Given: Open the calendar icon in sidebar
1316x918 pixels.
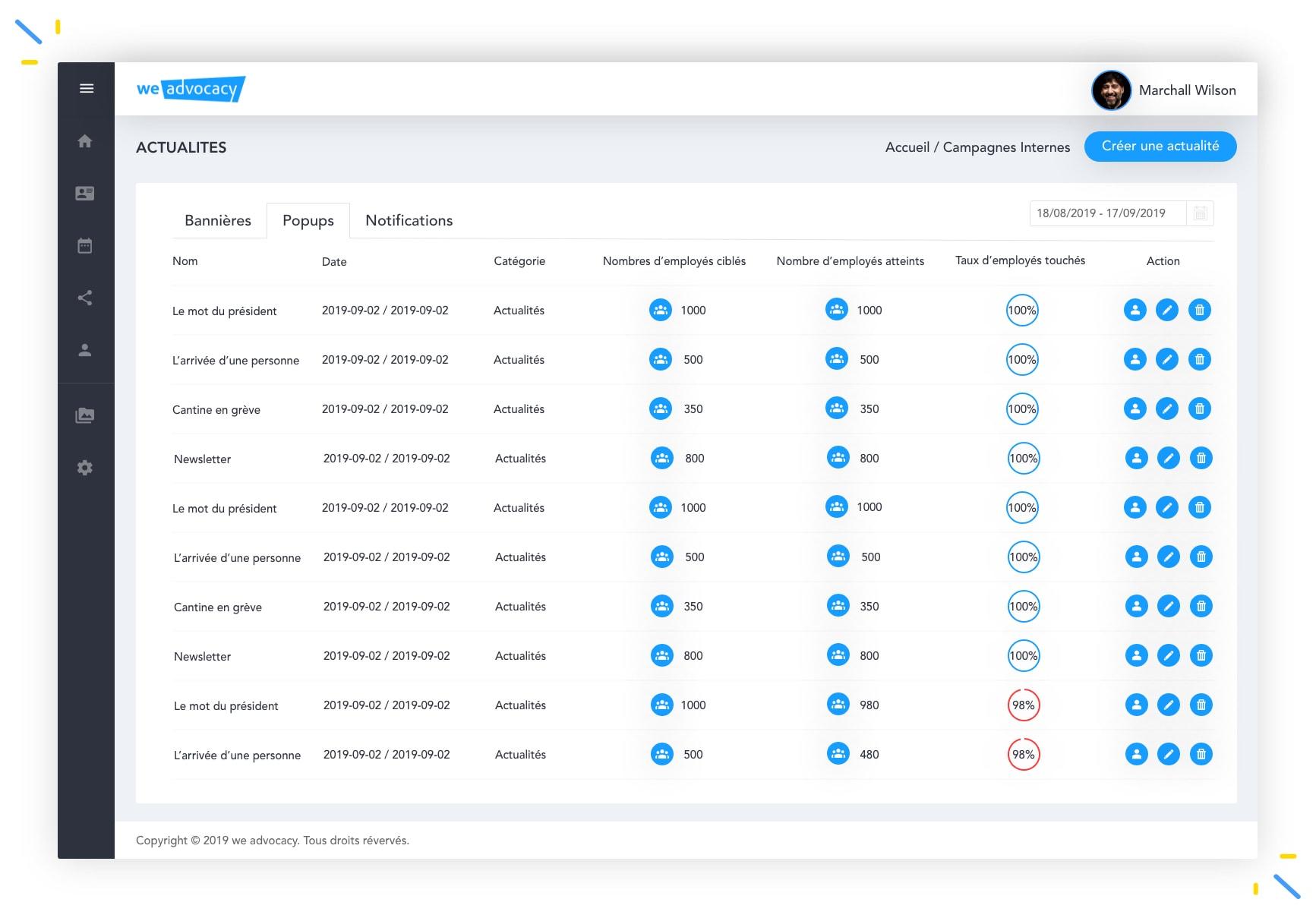Looking at the screenshot, I should (85, 245).
